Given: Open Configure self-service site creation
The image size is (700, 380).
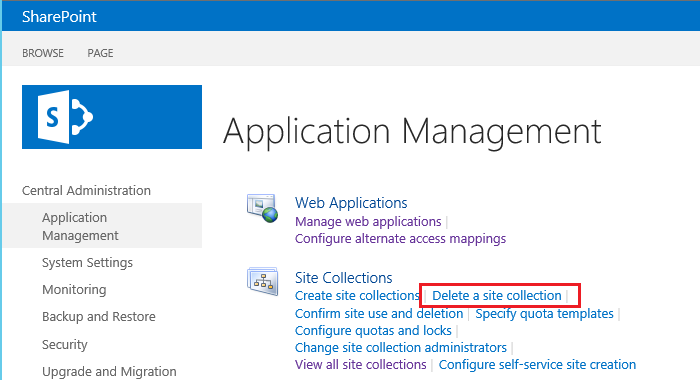Looking at the screenshot, I should [537, 364].
